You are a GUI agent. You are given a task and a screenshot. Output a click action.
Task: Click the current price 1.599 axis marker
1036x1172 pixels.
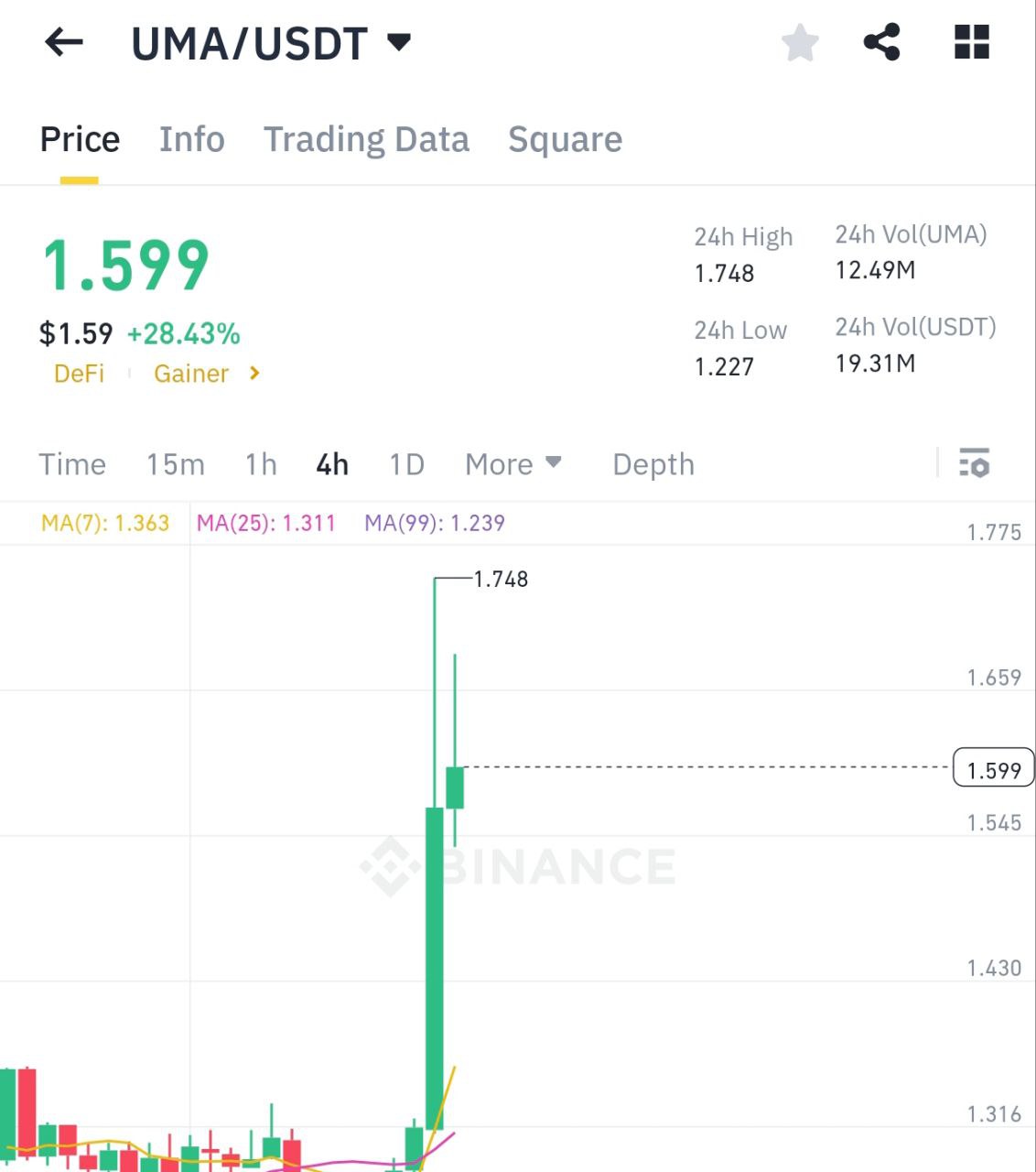[994, 770]
